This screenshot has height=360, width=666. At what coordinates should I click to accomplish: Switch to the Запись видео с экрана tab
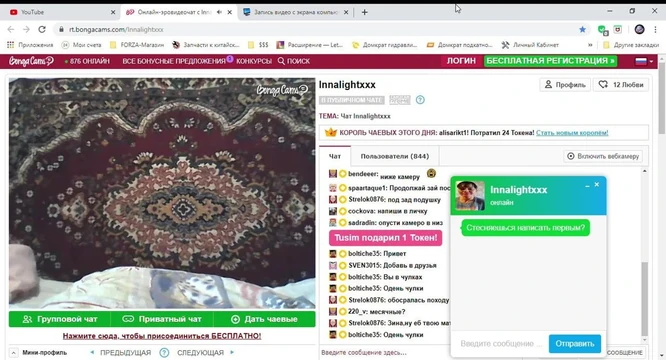tap(296, 12)
